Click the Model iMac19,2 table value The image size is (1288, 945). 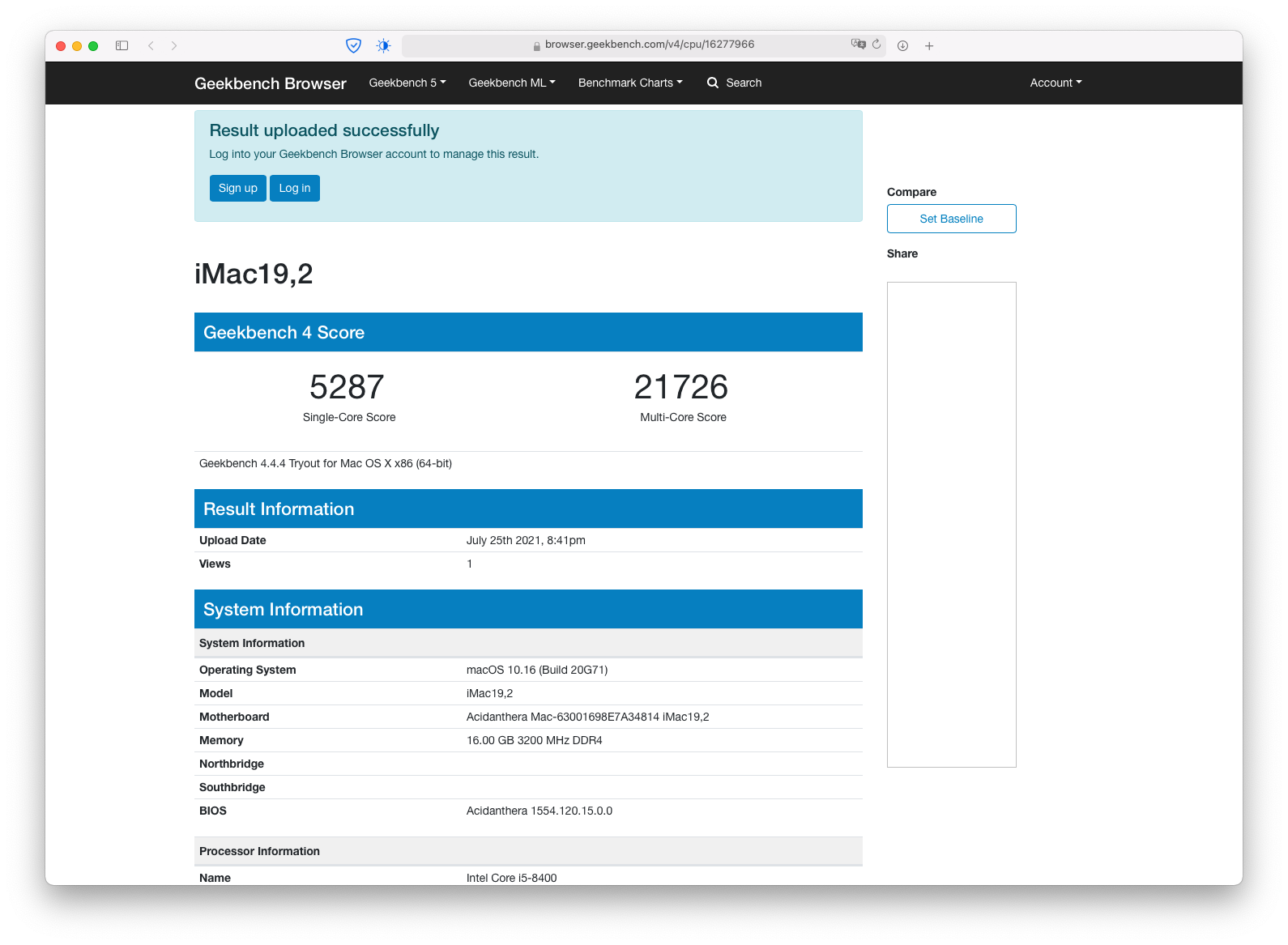490,693
